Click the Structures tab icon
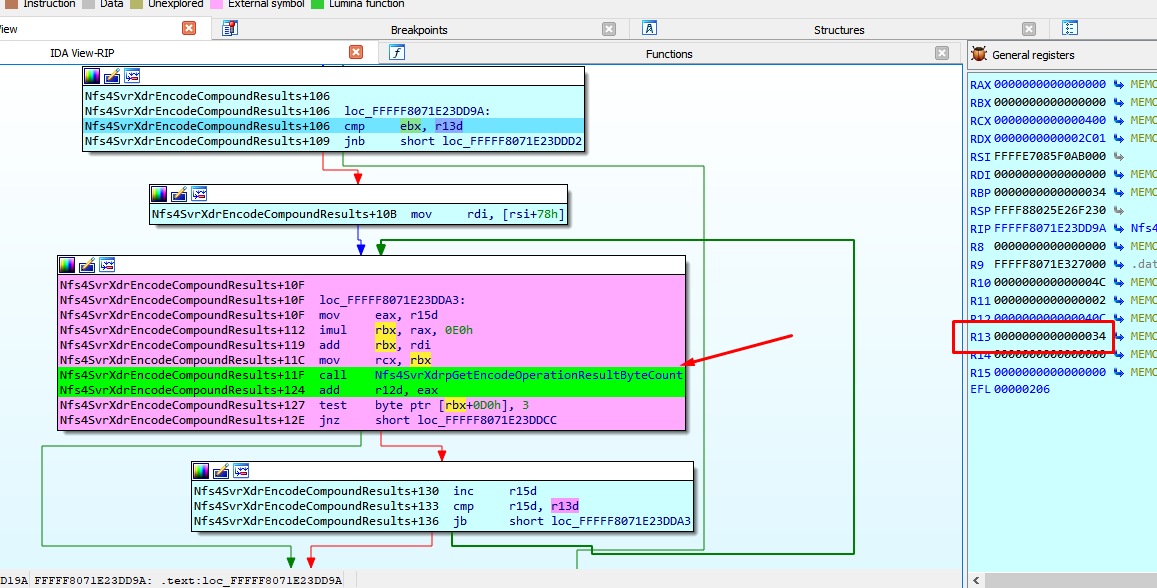1157x588 pixels. click(x=649, y=28)
